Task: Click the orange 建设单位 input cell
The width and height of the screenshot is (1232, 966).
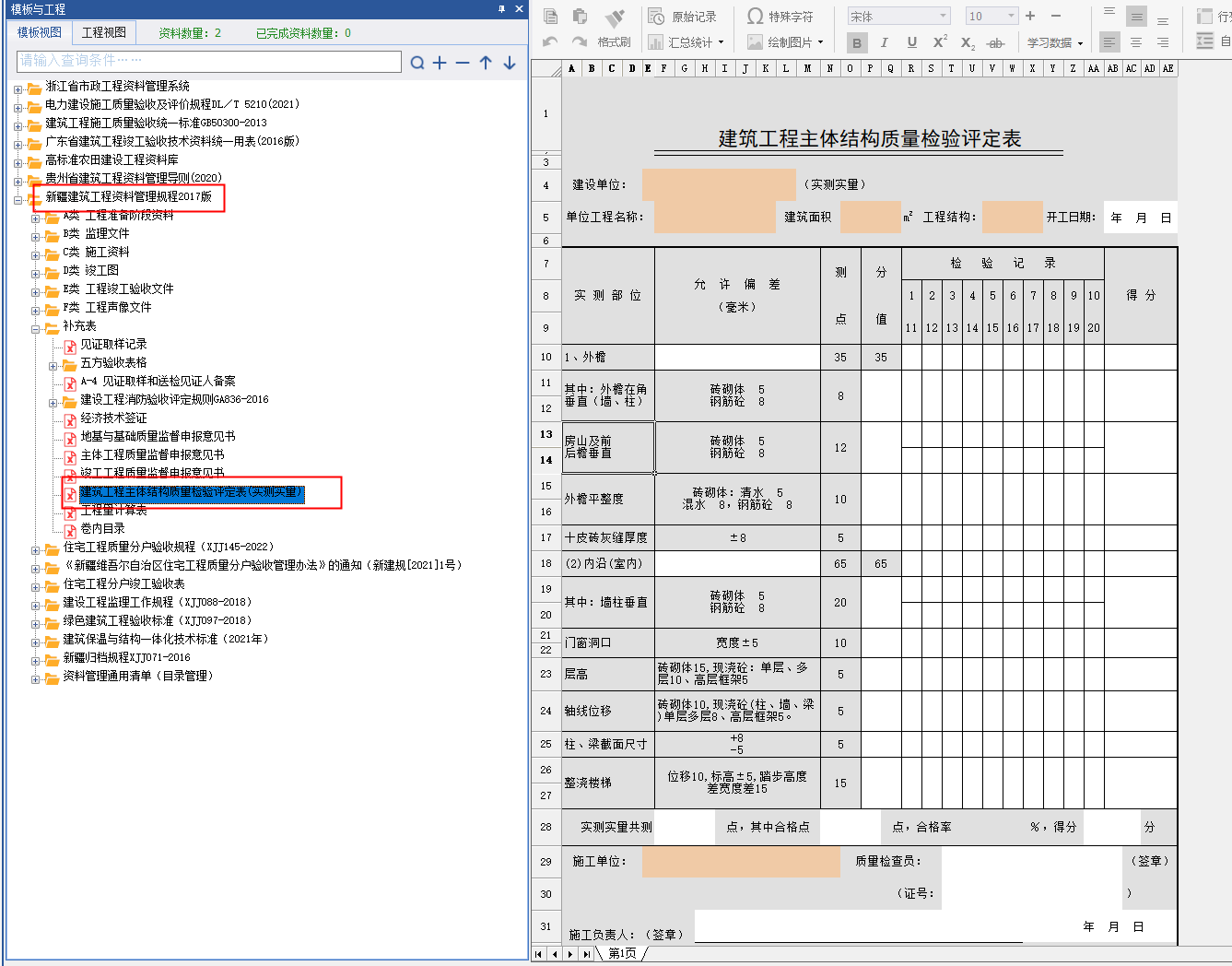Action: [719, 184]
